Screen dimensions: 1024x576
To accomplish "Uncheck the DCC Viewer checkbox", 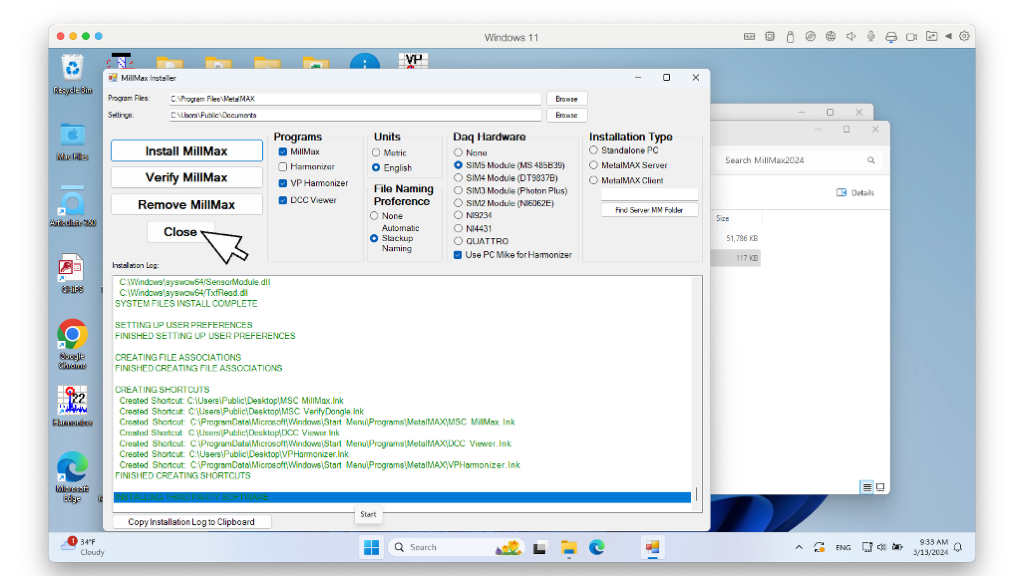I will pos(283,200).
